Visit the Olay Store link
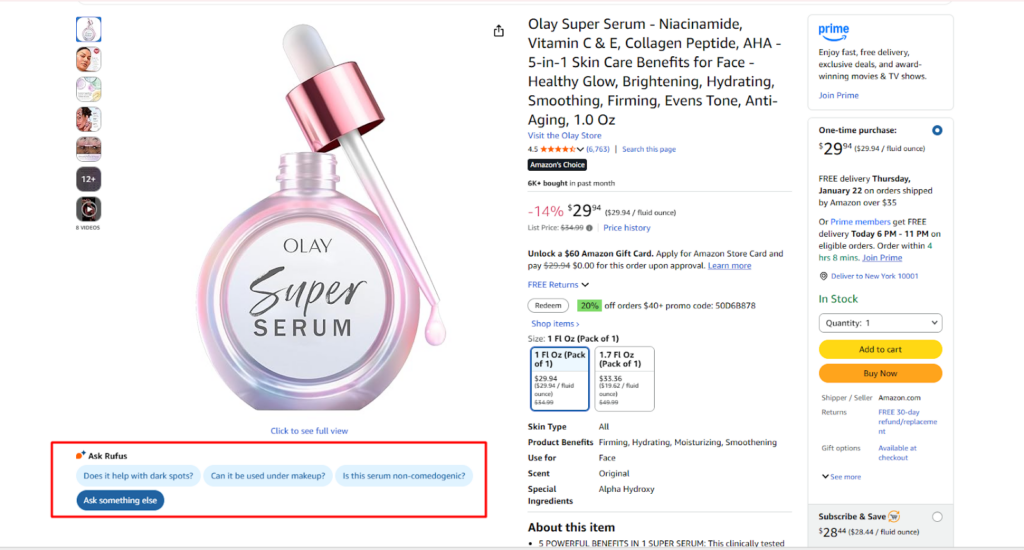This screenshot has width=1024, height=550. point(564,136)
